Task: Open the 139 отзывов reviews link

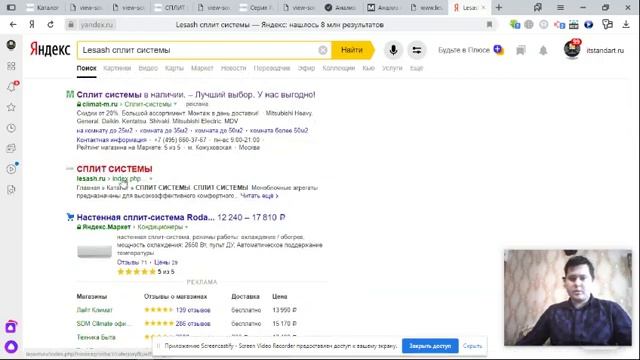Action: click(193, 310)
